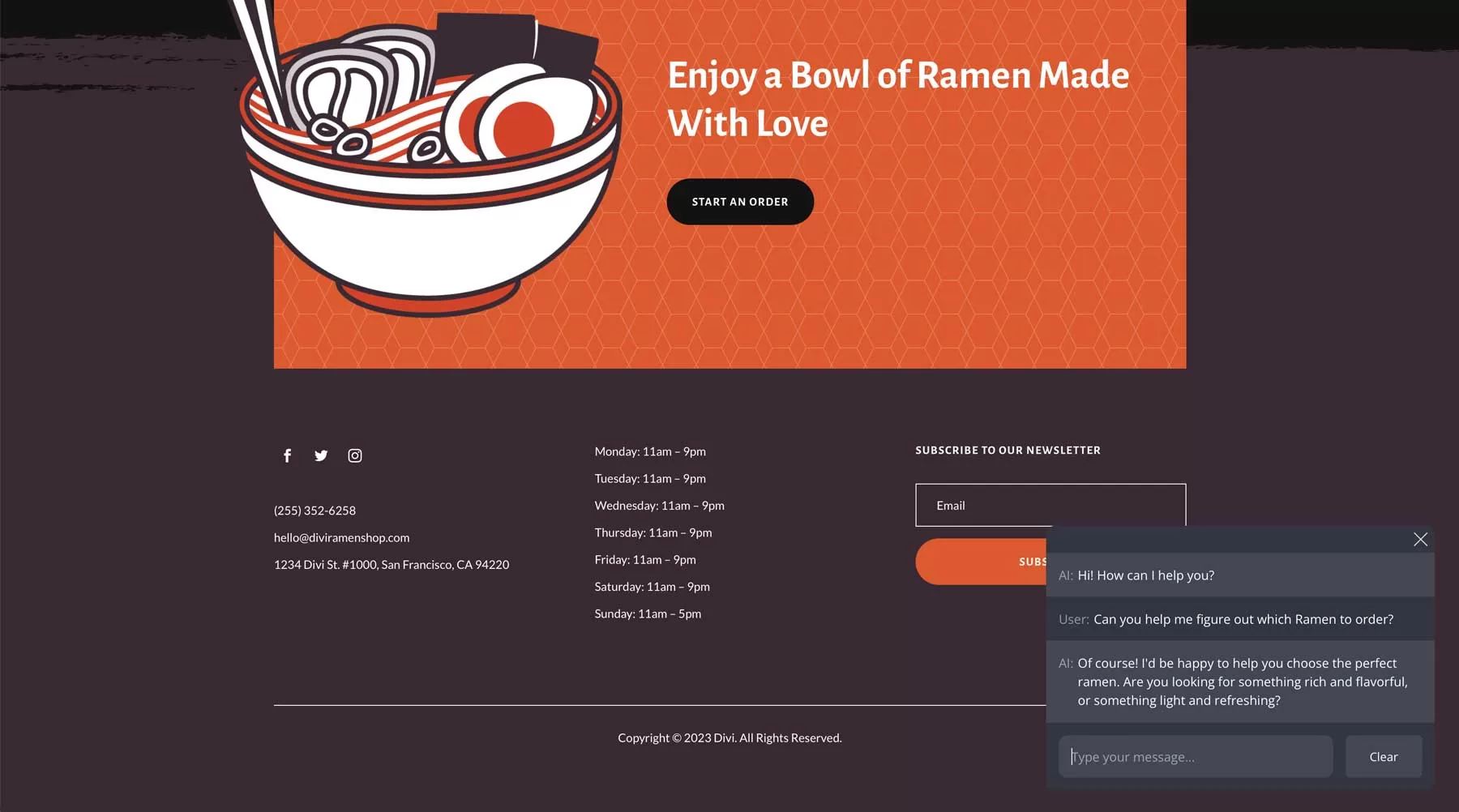
Task: Click the 'Type your message' chat box
Action: 1195,757
